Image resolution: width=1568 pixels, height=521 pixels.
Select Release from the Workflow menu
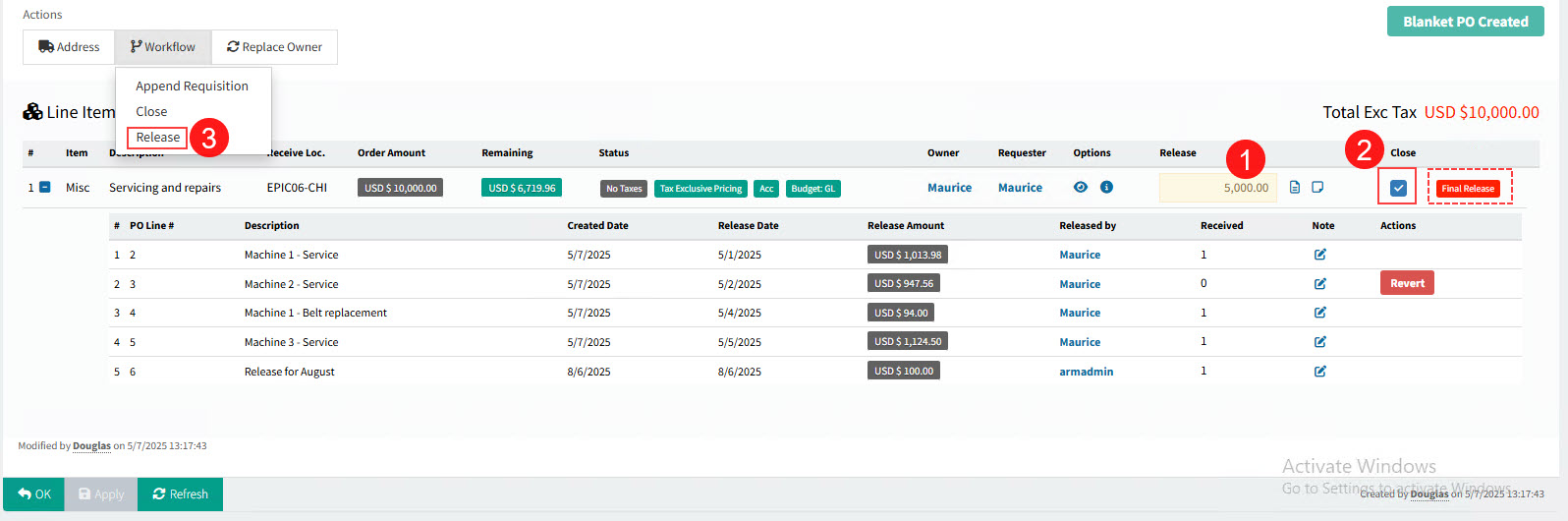[x=157, y=138]
